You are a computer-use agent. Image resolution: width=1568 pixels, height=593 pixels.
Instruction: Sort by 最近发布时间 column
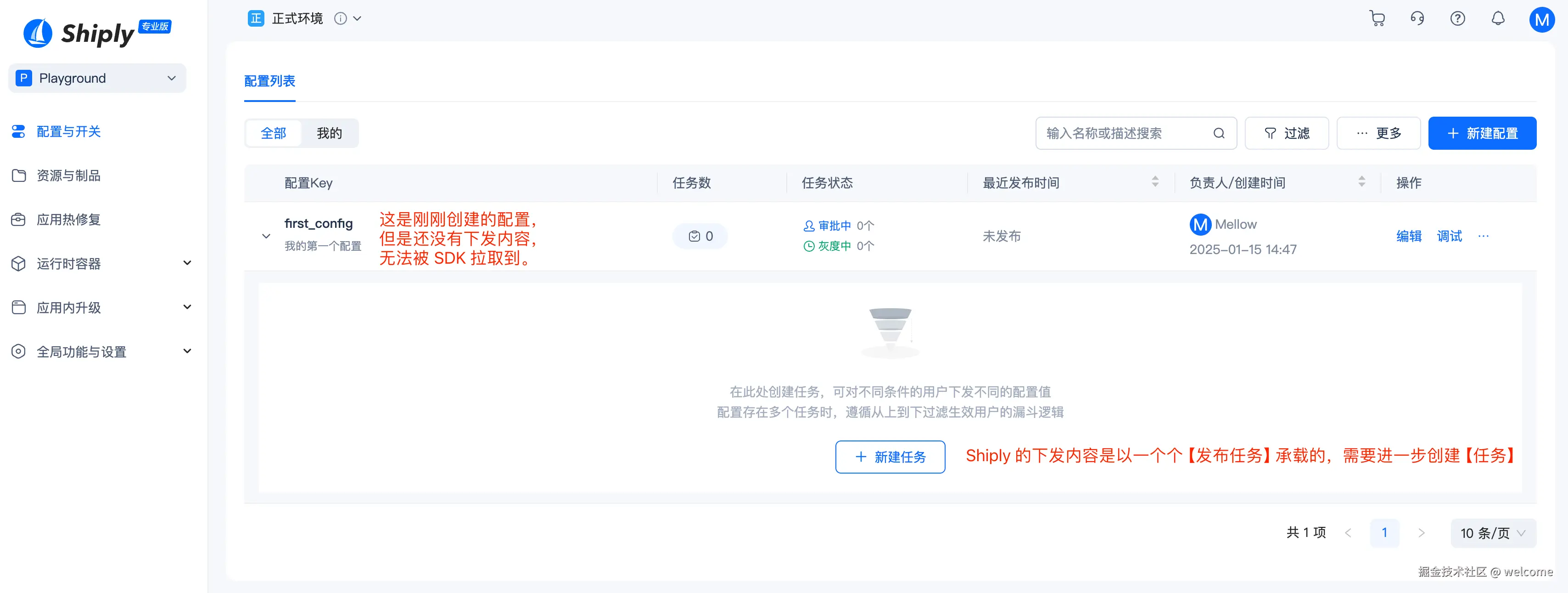(1155, 182)
